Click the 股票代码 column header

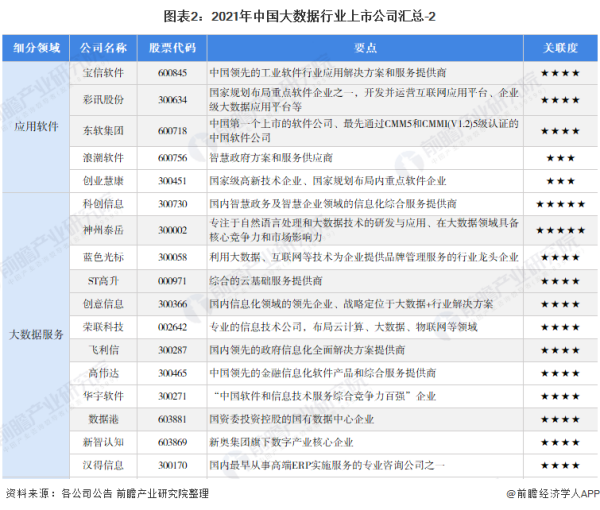point(169,48)
